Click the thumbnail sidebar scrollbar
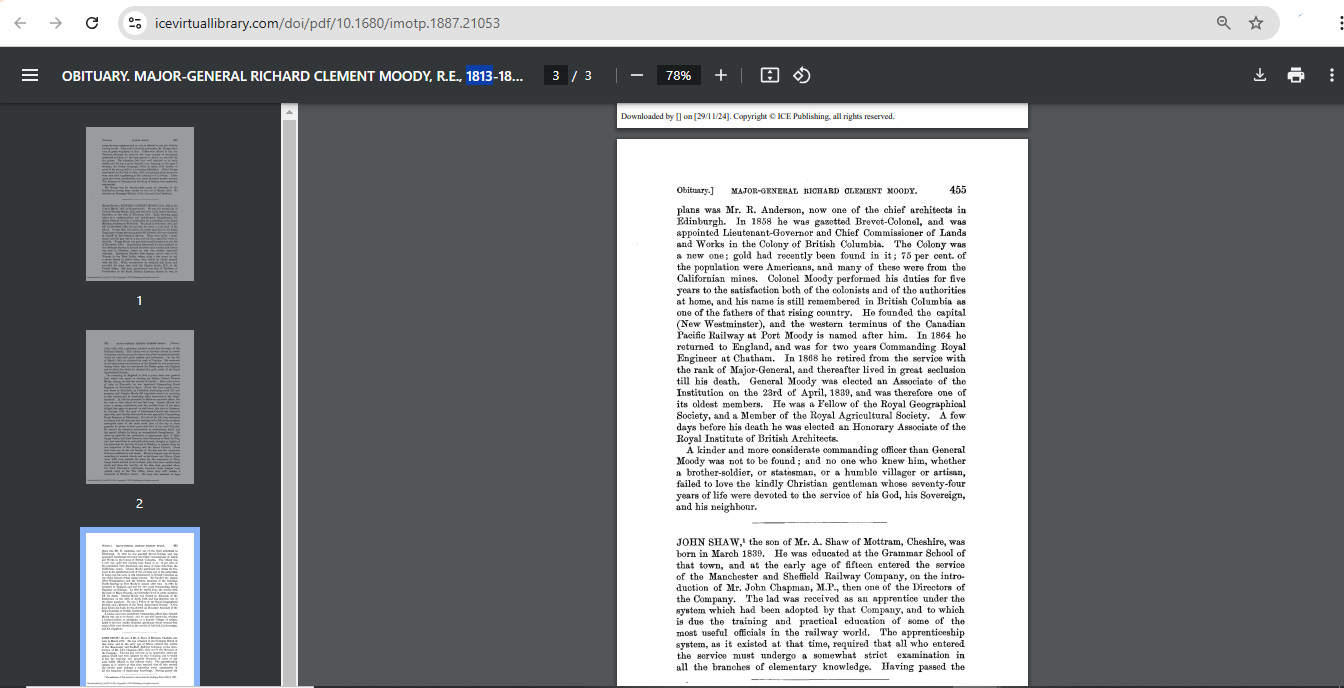 289,400
